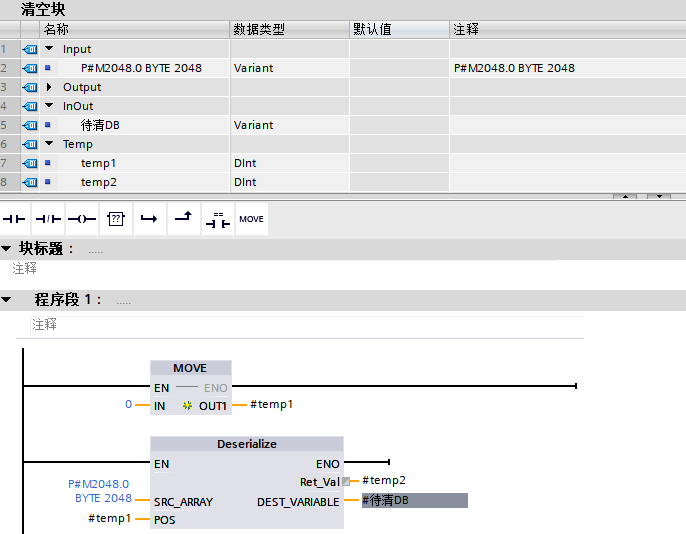Insert a normally open contact
Viewport: 686px width, 534px height.
coord(15,219)
